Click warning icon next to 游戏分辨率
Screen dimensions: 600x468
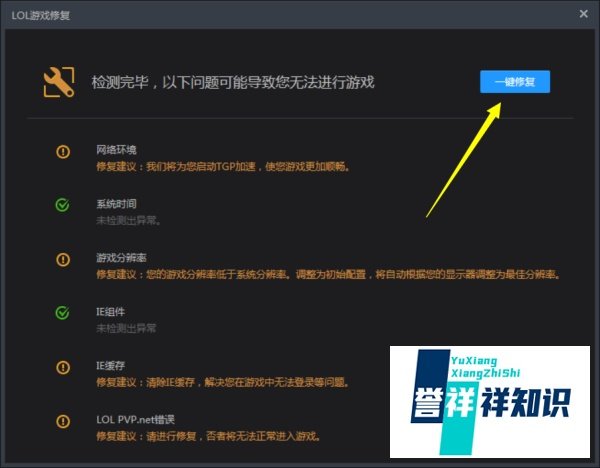coord(63,259)
